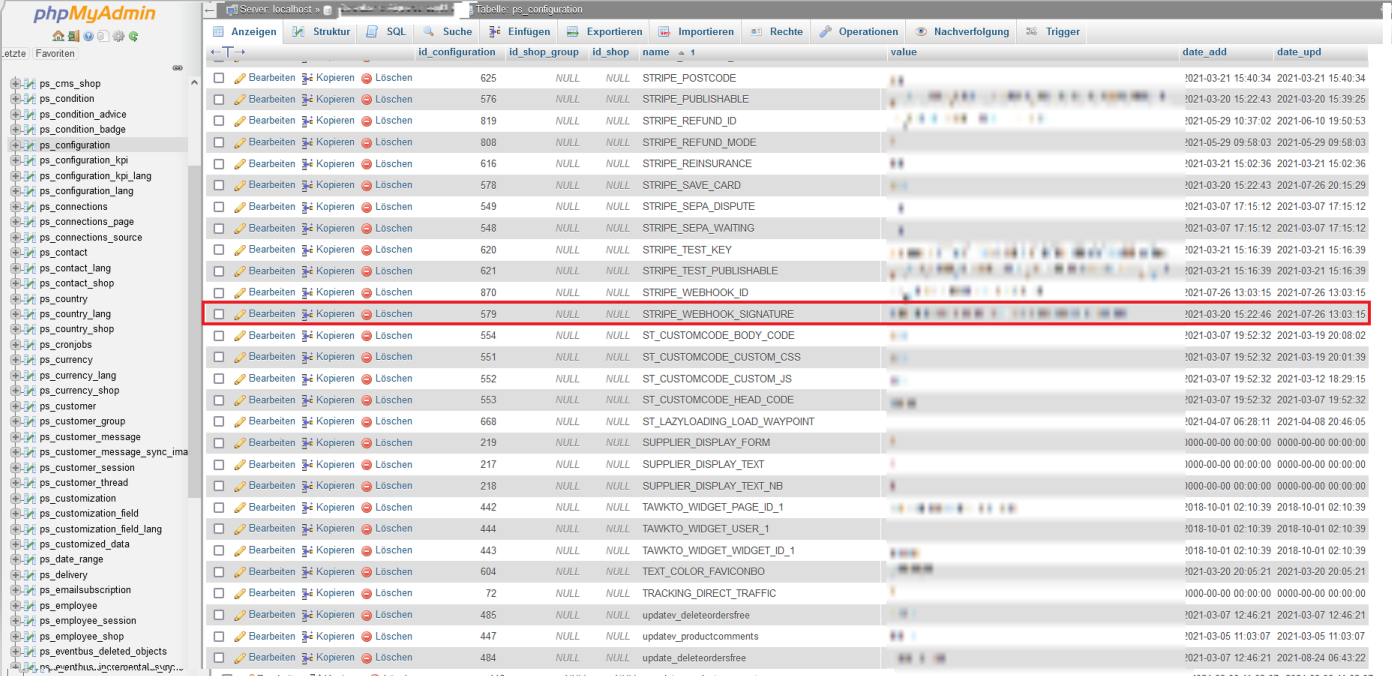Click table icon beside ps_configuration in tree
The height and width of the screenshot is (676, 1392).
click(x=29, y=145)
